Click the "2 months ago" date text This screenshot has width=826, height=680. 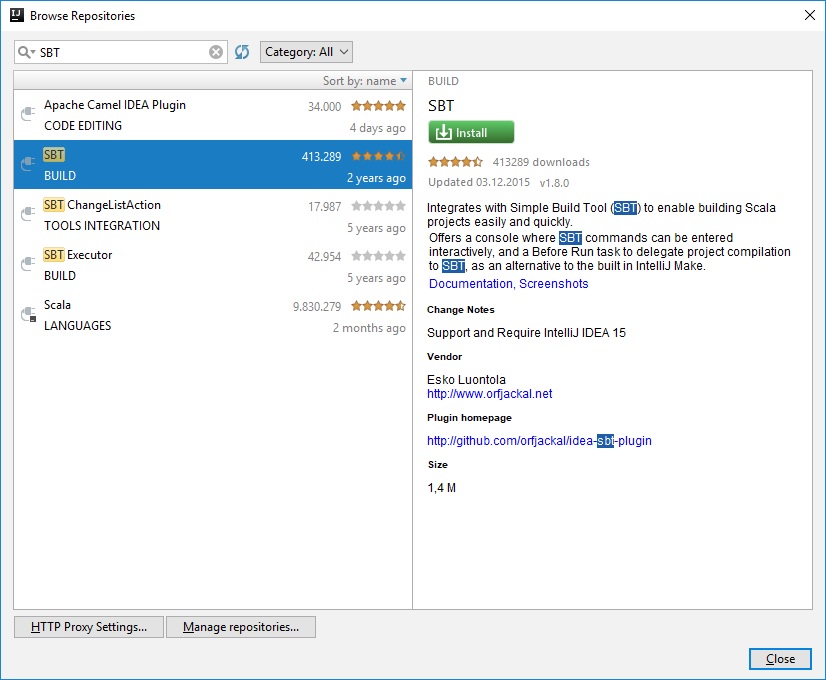pos(369,328)
